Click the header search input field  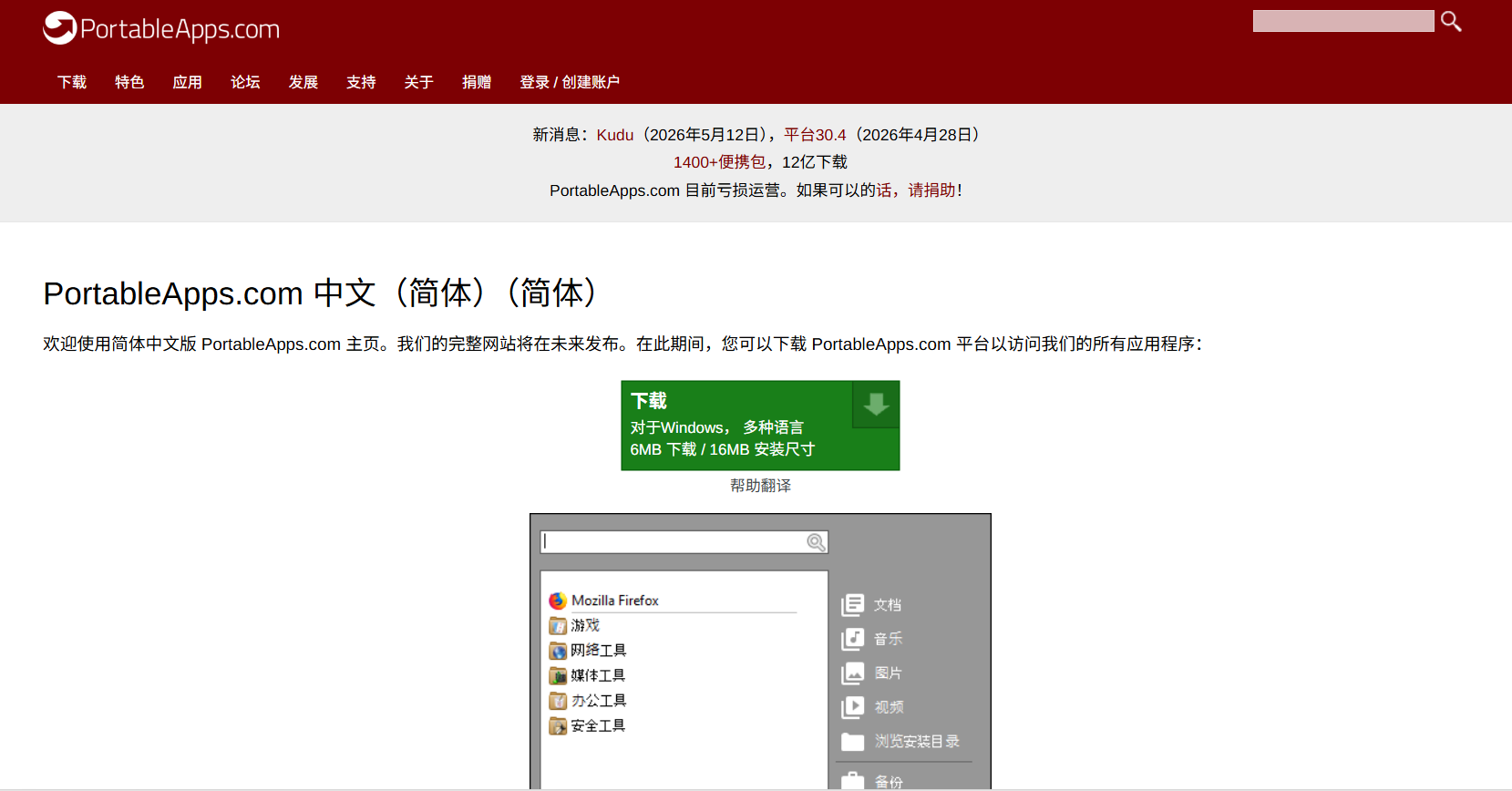pos(1343,21)
